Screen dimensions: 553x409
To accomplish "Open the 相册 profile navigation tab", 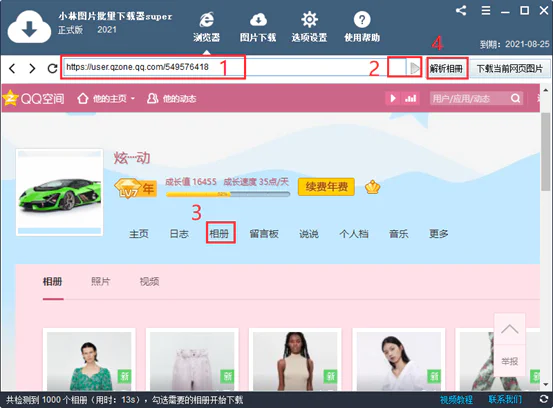I will click(x=220, y=233).
